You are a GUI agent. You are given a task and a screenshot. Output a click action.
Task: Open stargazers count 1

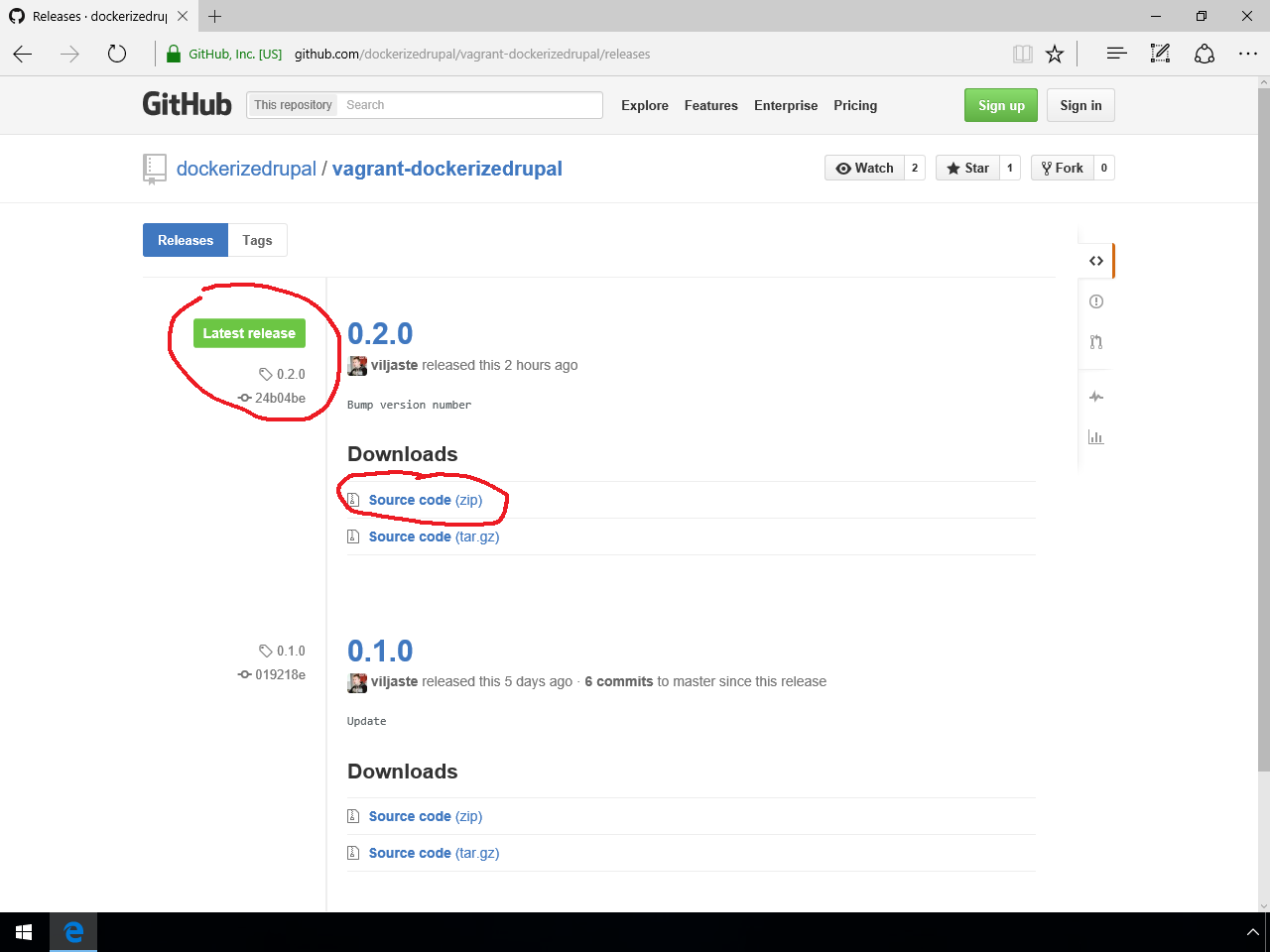coord(1010,168)
